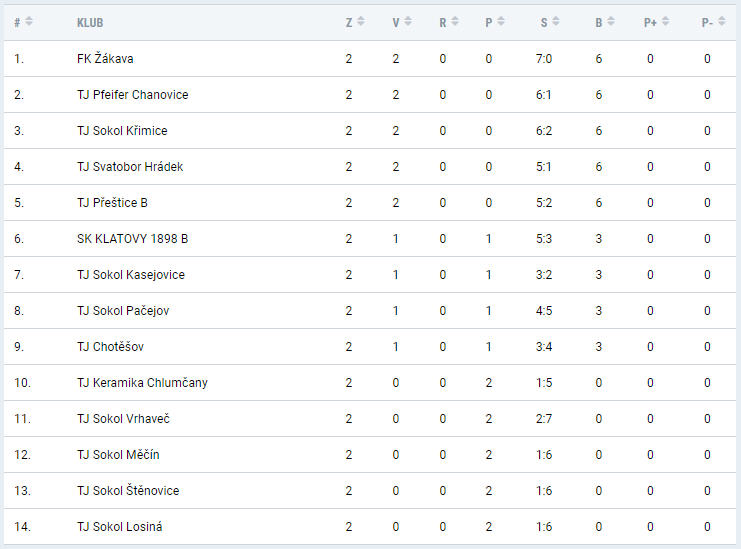Screen dimensions: 741x549
Task: Sort by S score column arrows
Action: (556, 22)
